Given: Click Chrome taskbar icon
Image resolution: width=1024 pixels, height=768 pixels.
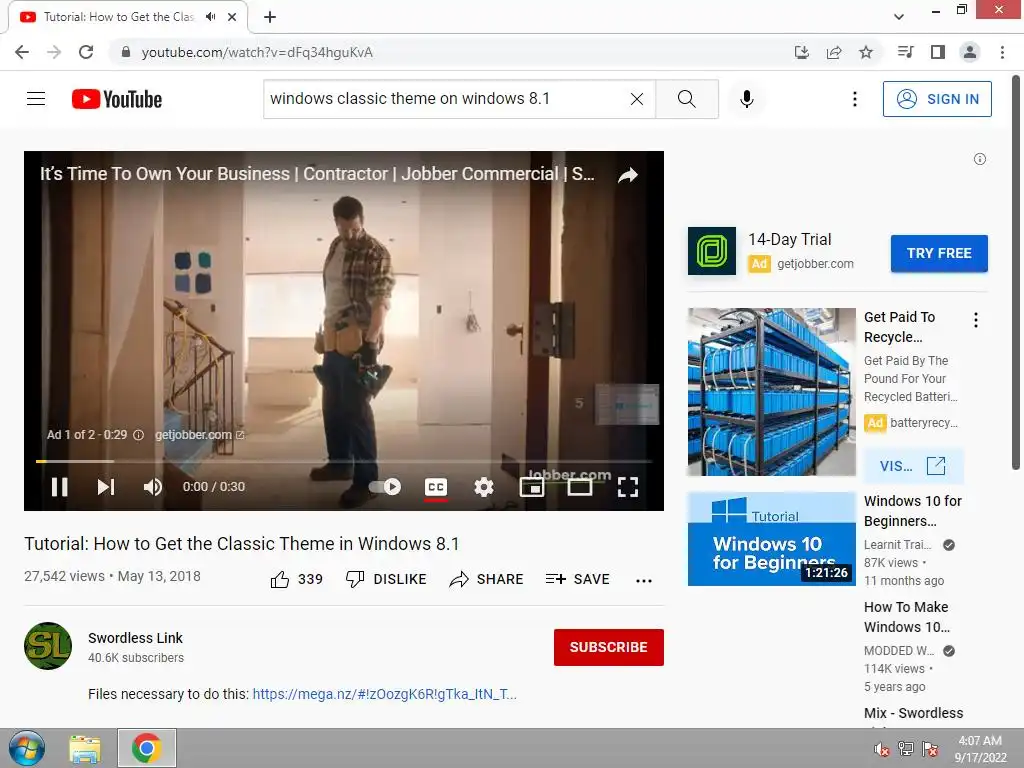Looking at the screenshot, I should [x=146, y=748].
